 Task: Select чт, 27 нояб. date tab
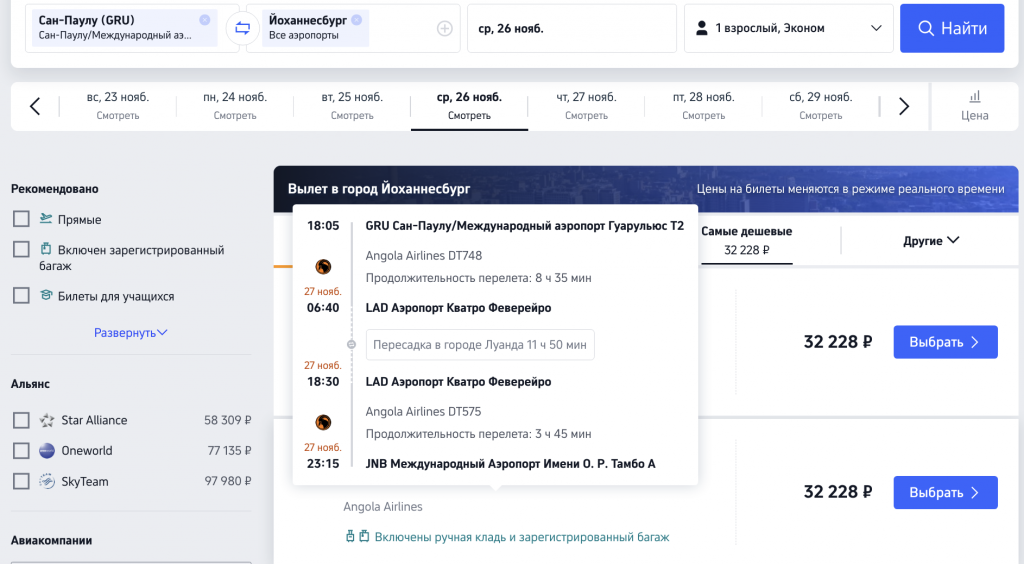click(x=586, y=106)
